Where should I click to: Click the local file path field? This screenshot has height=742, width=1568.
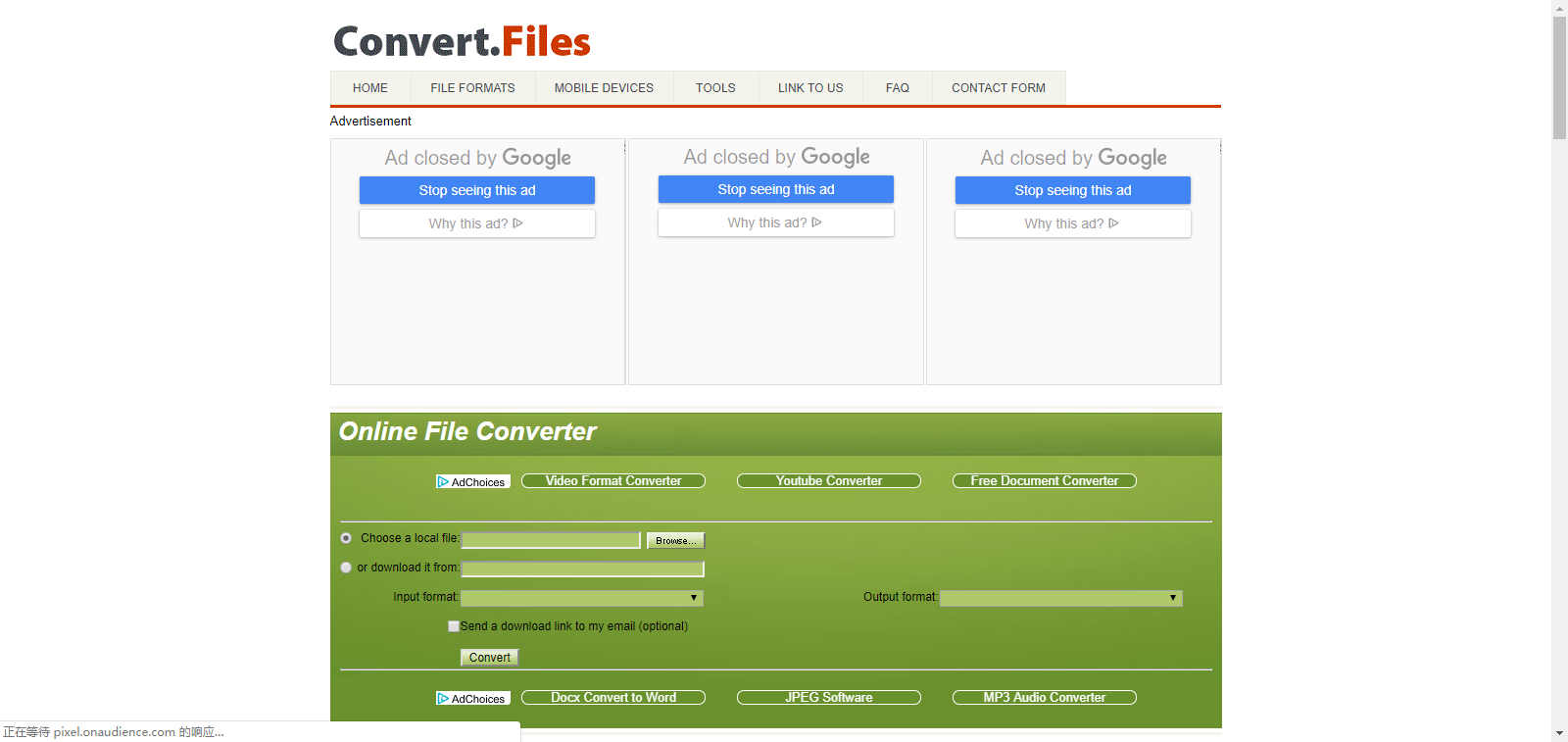(x=551, y=540)
